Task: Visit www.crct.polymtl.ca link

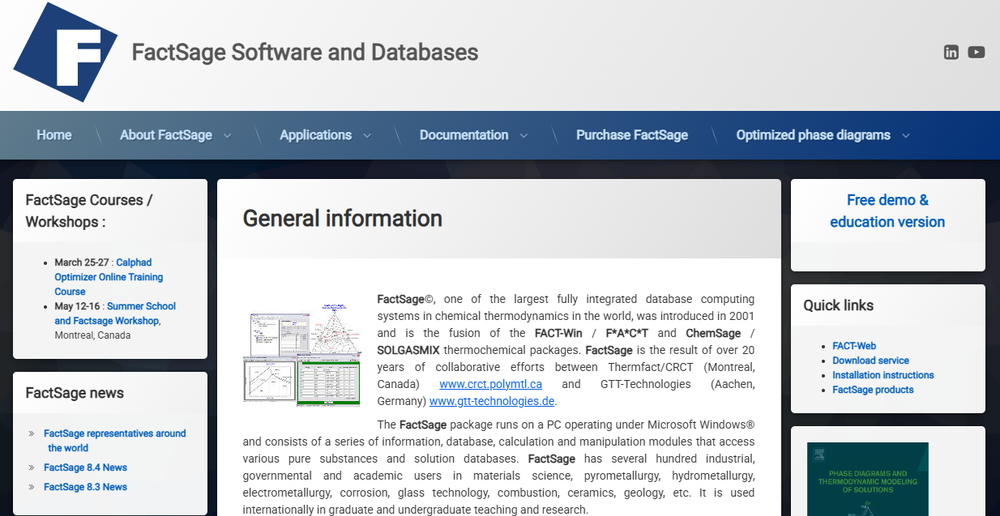Action: point(490,384)
